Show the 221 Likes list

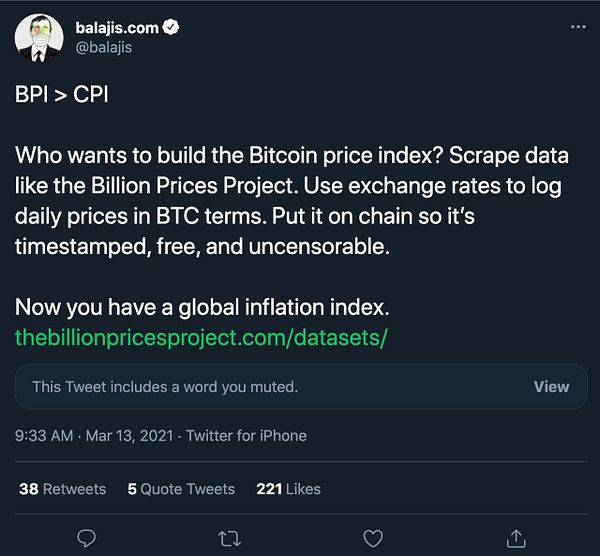(x=288, y=489)
